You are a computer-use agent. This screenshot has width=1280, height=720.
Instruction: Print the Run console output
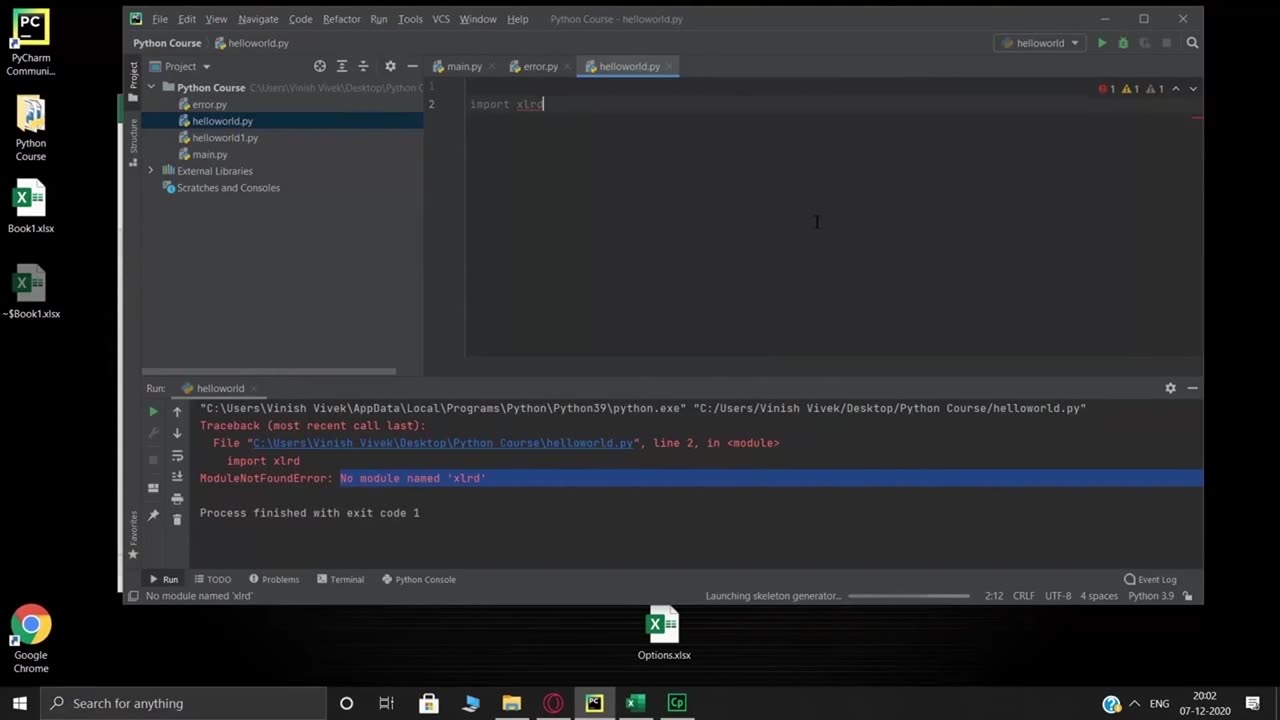[x=177, y=498]
